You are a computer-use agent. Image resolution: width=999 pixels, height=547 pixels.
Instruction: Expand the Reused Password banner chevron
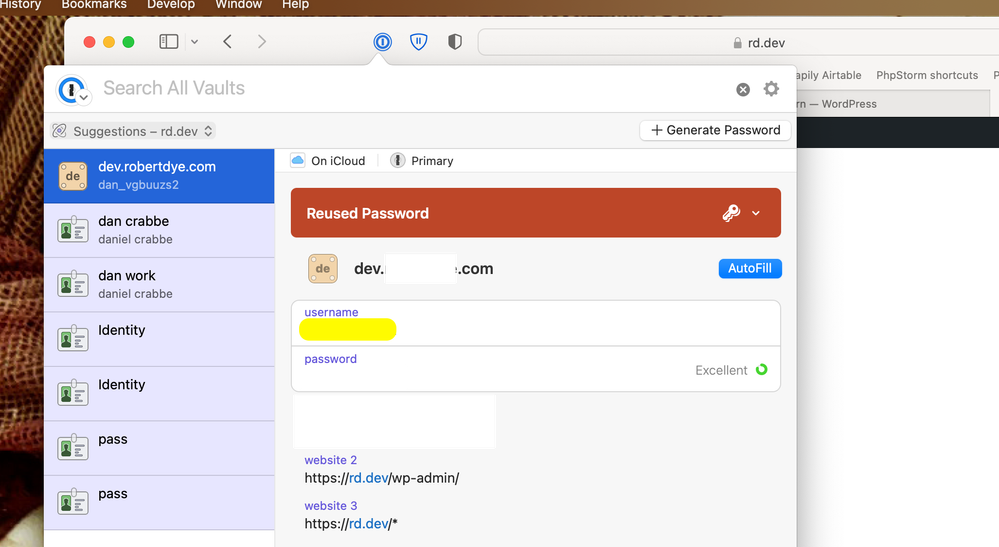[756, 213]
